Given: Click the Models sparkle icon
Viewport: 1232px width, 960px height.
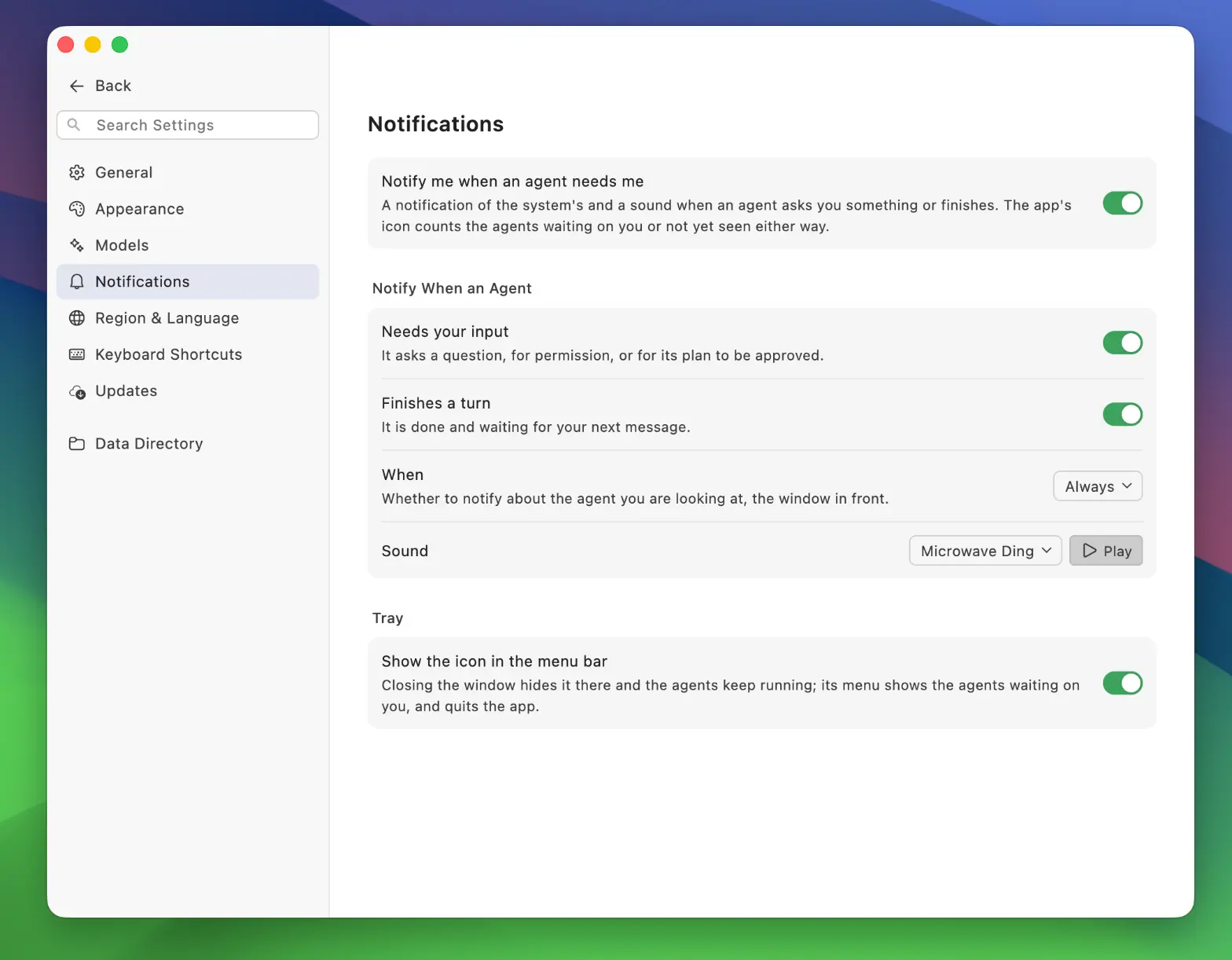Looking at the screenshot, I should click(76, 245).
